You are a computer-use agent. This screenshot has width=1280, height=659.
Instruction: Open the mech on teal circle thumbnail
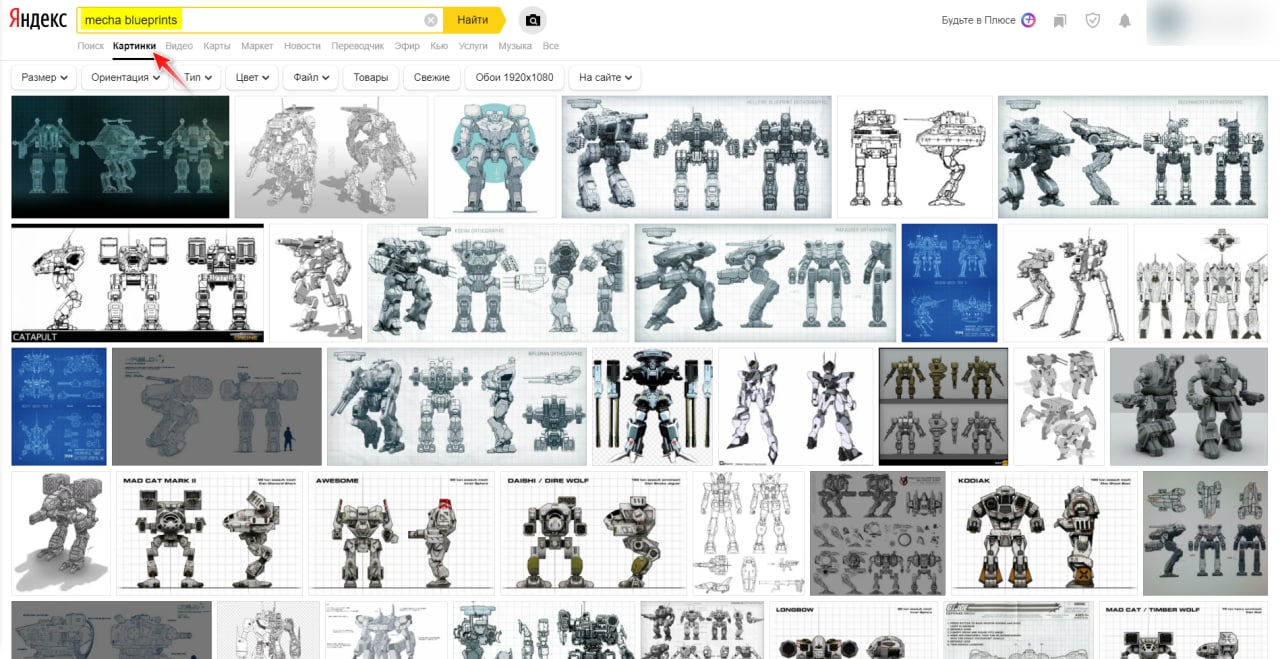pos(495,157)
